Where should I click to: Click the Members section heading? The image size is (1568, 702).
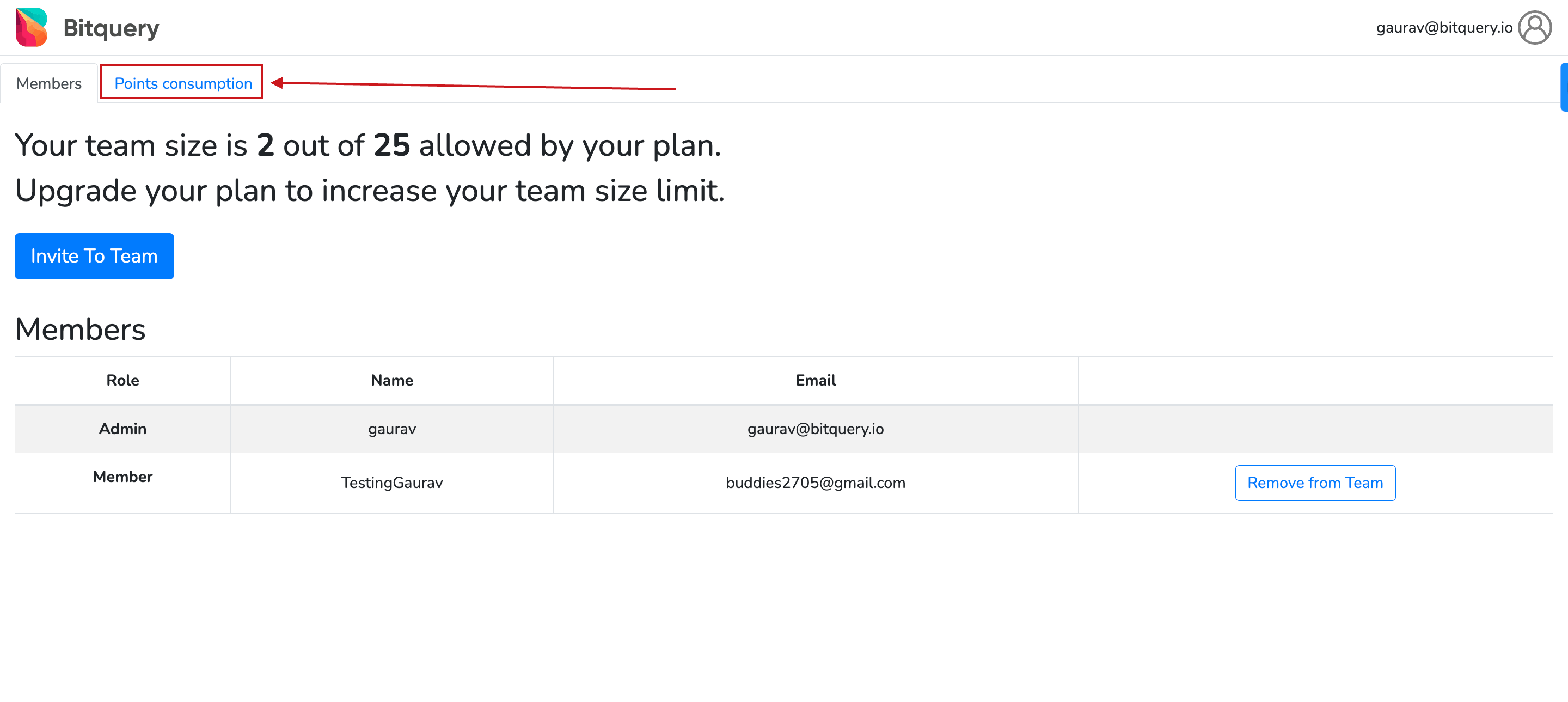click(81, 329)
